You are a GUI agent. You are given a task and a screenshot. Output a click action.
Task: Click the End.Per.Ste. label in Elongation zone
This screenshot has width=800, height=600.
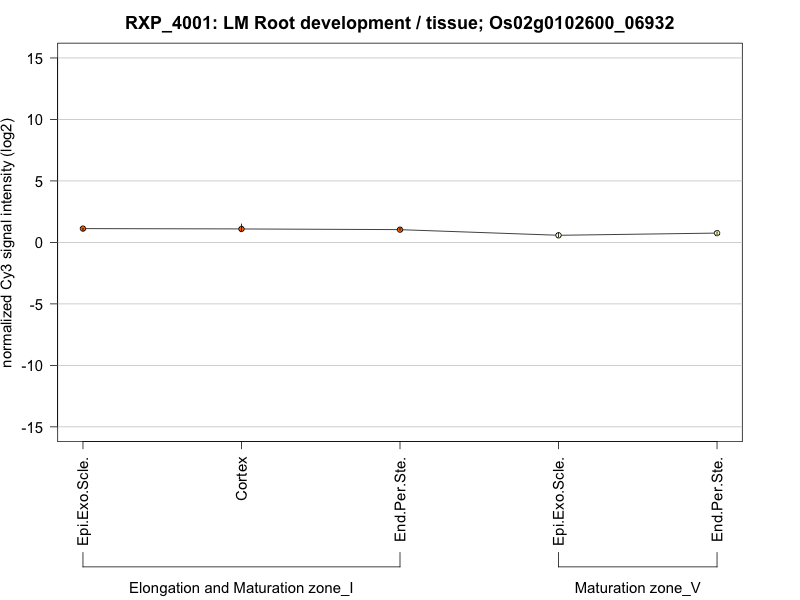tap(400, 500)
